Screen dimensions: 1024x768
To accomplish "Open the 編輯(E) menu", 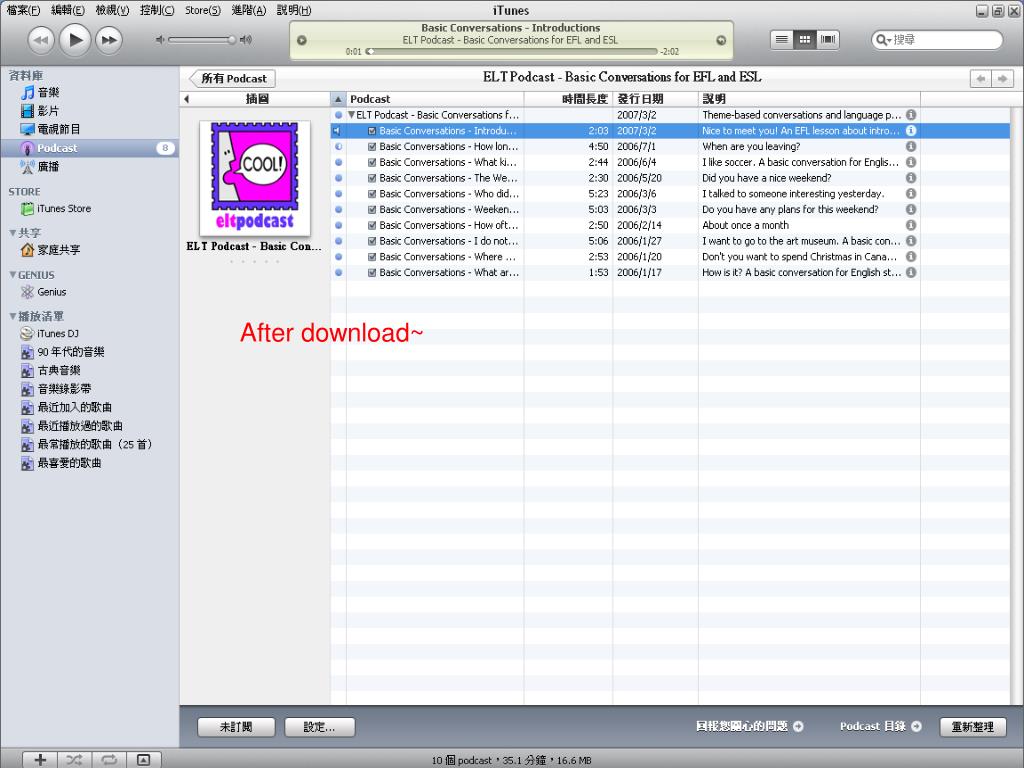I will click(68, 10).
